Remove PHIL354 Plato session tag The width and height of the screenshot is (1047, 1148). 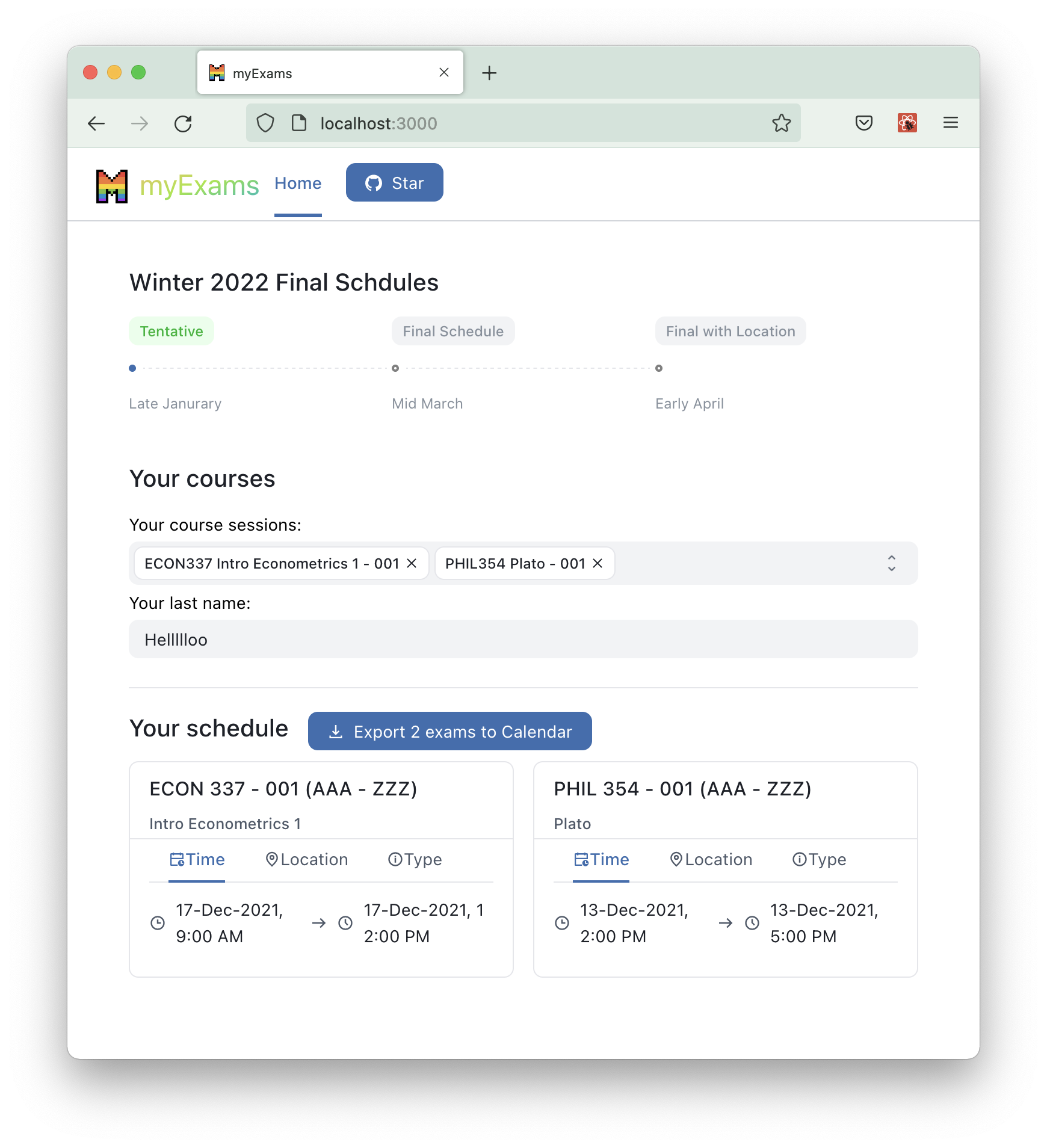(598, 563)
